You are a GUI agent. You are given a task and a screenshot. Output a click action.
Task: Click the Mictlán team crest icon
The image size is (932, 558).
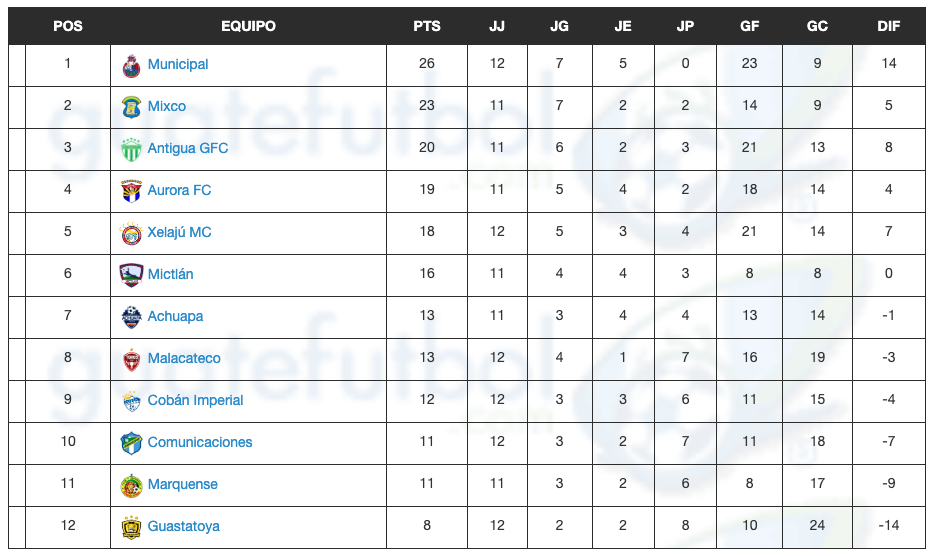[x=131, y=275]
